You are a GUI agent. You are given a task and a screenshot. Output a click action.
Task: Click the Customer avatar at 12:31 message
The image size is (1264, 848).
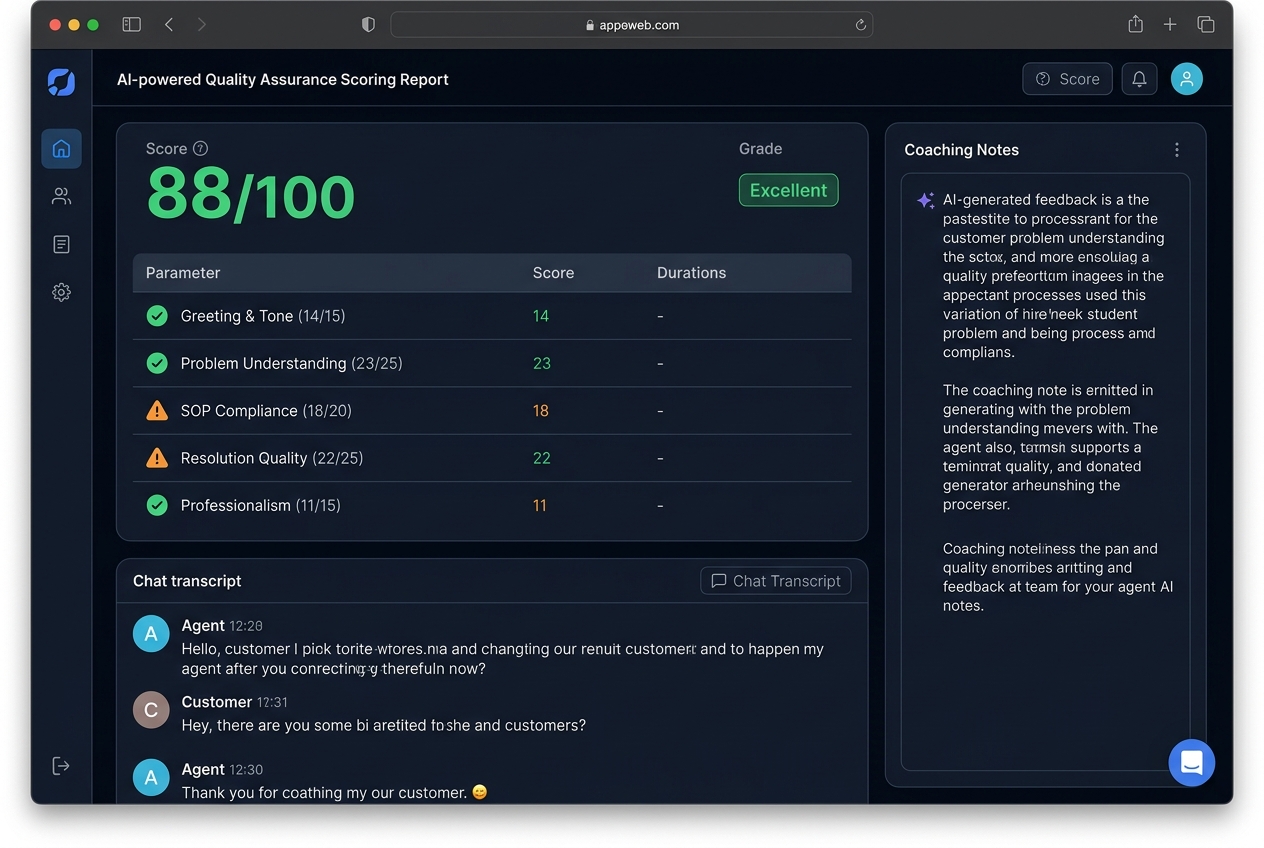pyautogui.click(x=151, y=710)
